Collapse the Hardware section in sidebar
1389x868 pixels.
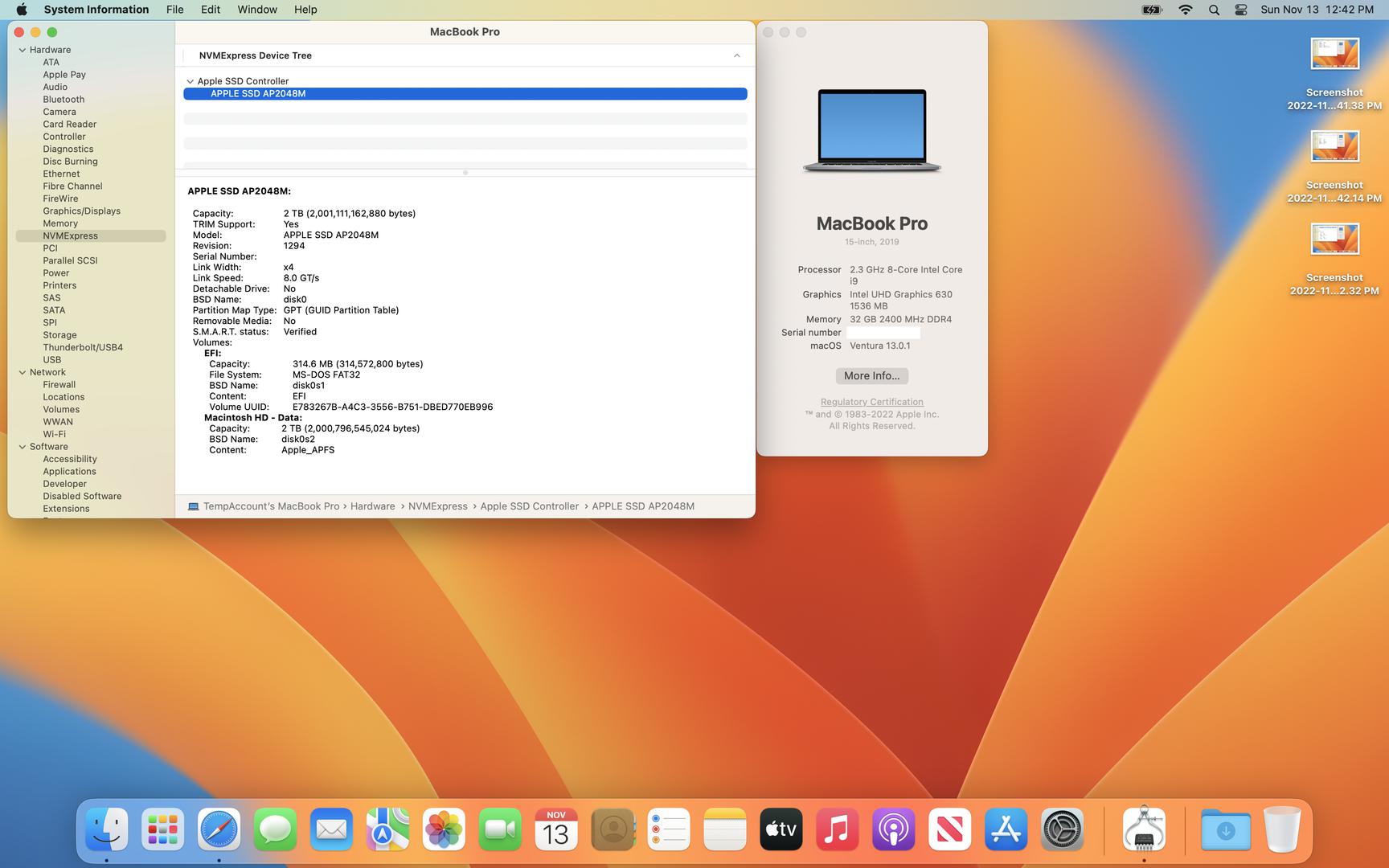23,50
